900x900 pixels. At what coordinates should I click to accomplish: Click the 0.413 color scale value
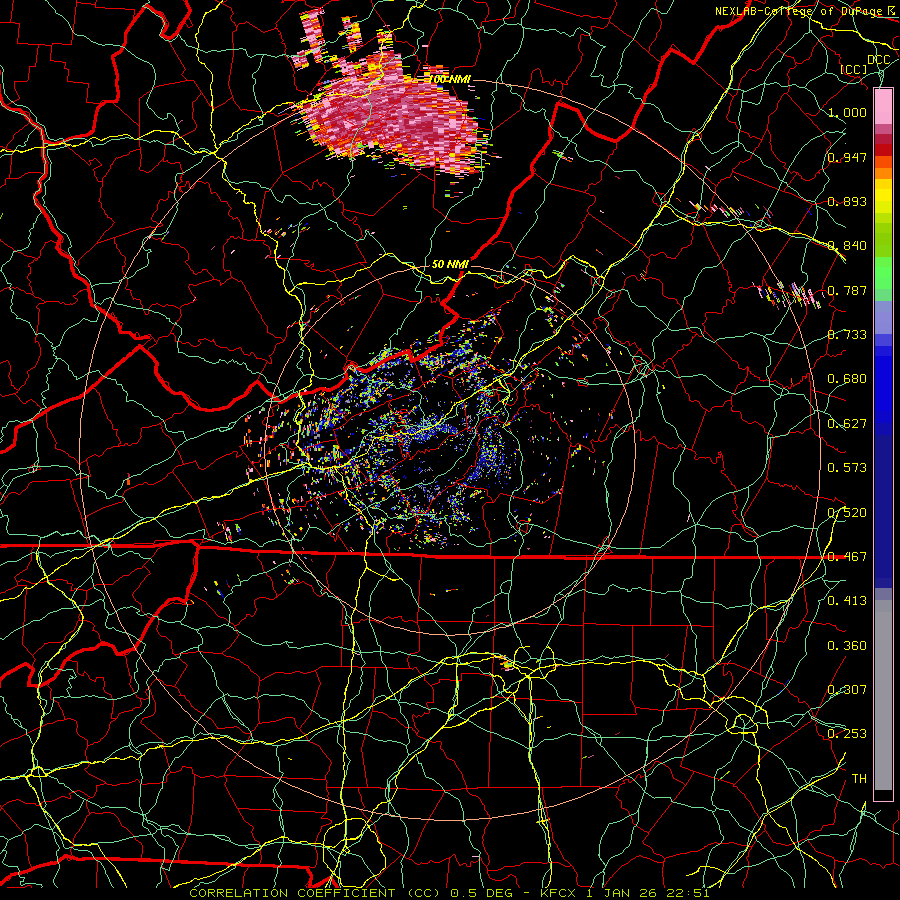click(847, 601)
